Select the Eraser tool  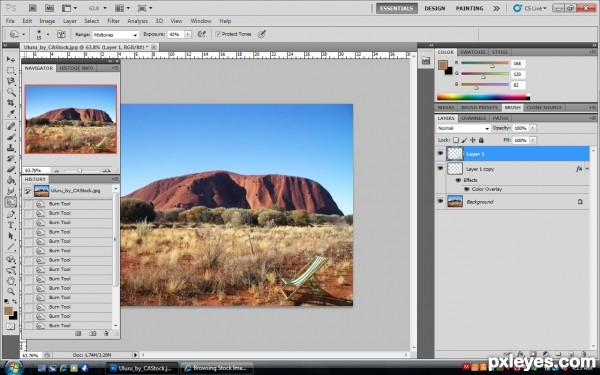pos(11,169)
